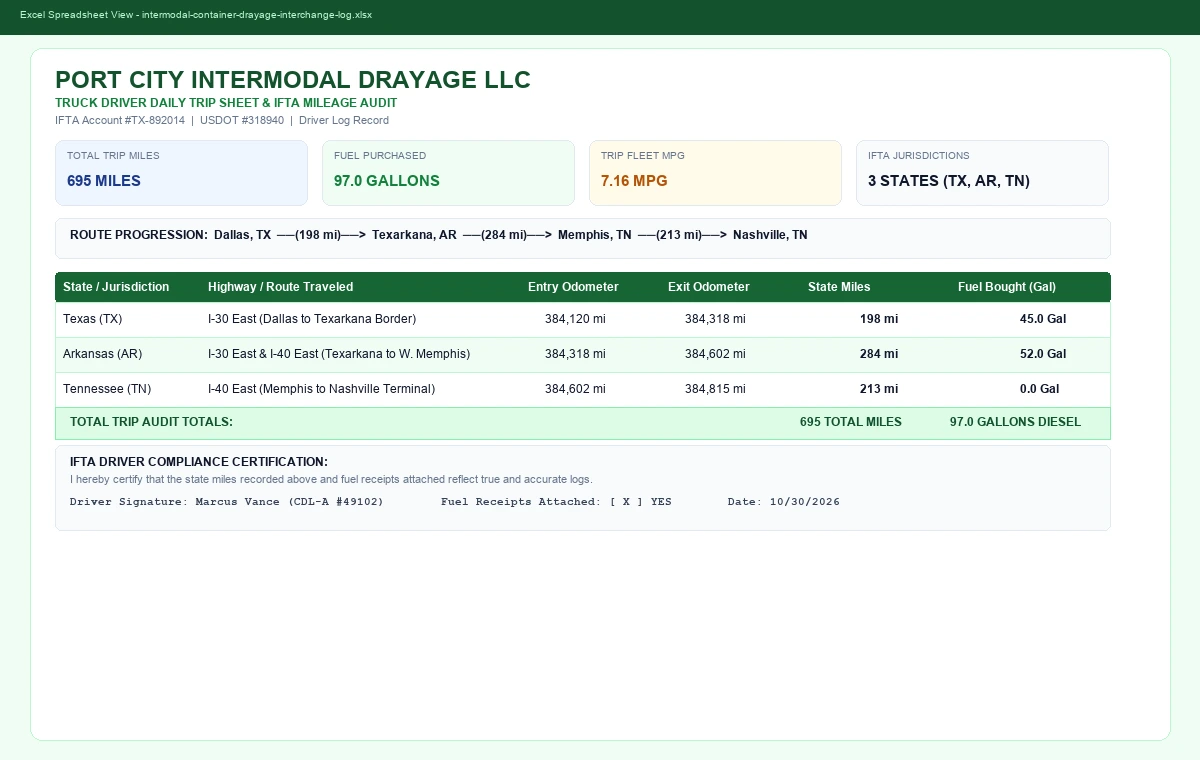The width and height of the screenshot is (1200, 760).
Task: Toggle the Fuel Receipts Attached YES checkbox
Action: (x=626, y=502)
